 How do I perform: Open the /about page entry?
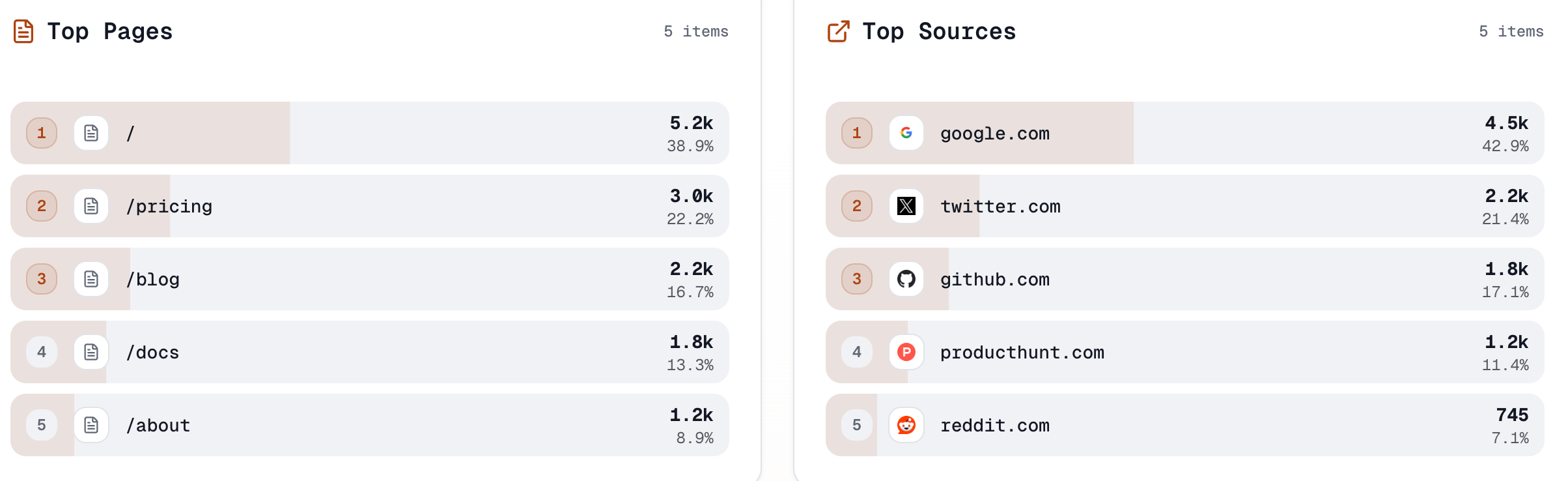pos(370,425)
